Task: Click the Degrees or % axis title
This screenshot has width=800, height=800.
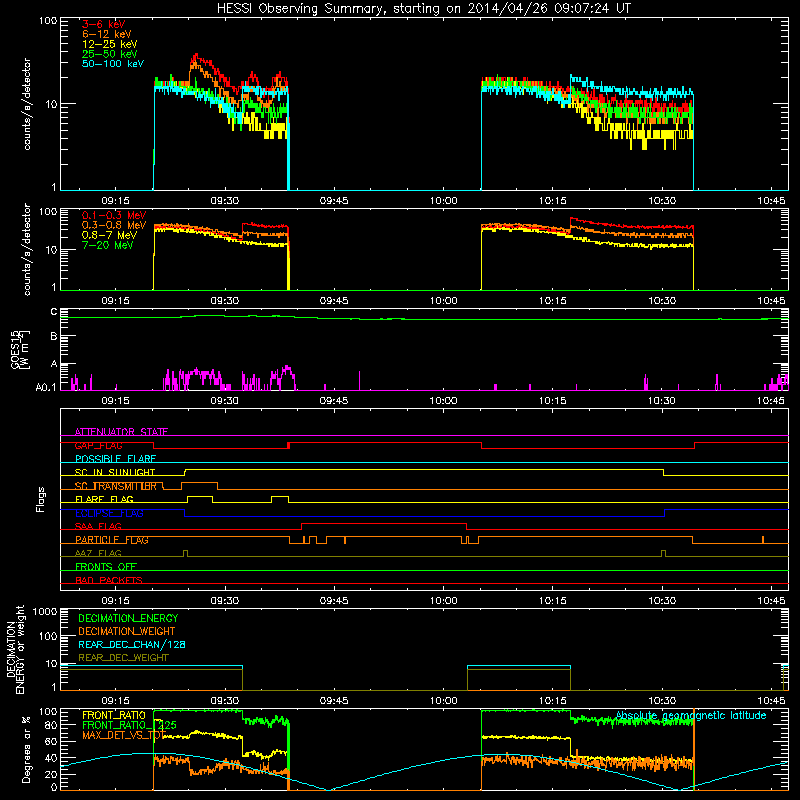Action: (x=26, y=749)
